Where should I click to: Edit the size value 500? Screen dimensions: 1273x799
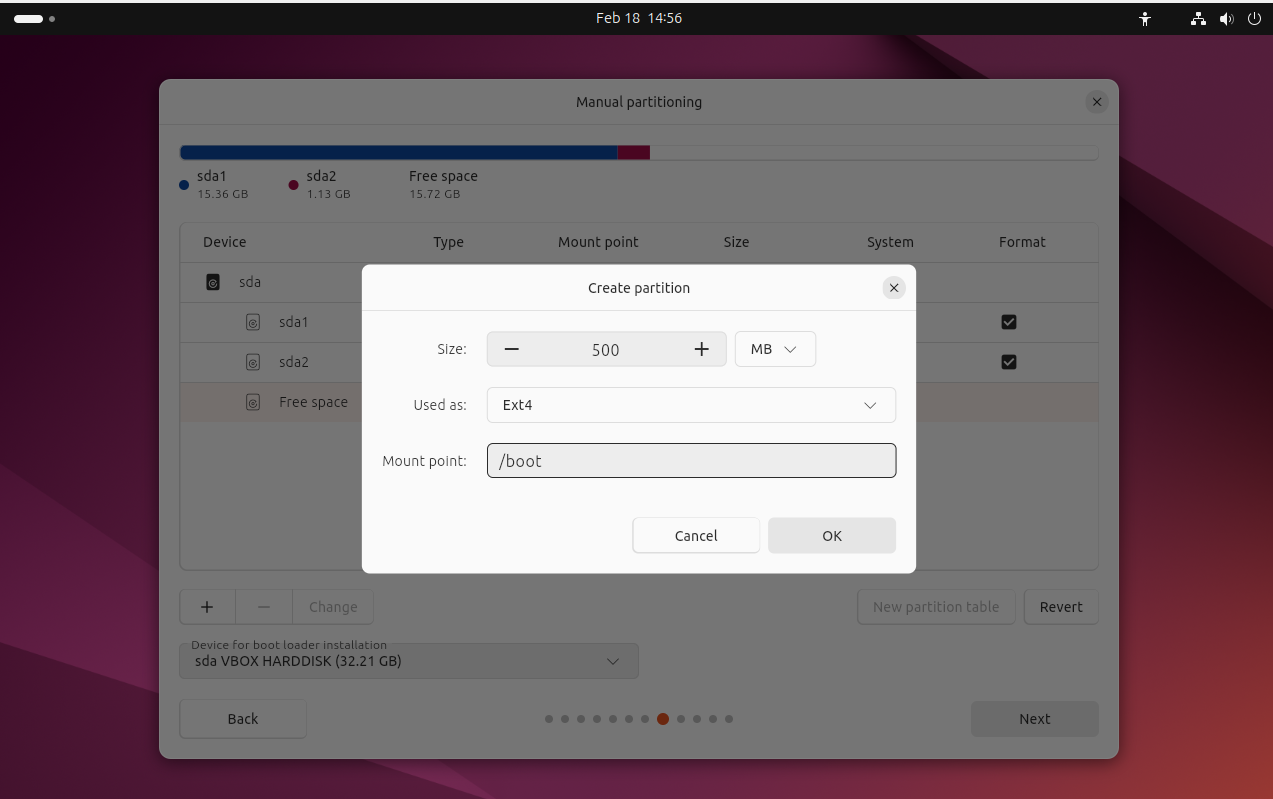(606, 349)
